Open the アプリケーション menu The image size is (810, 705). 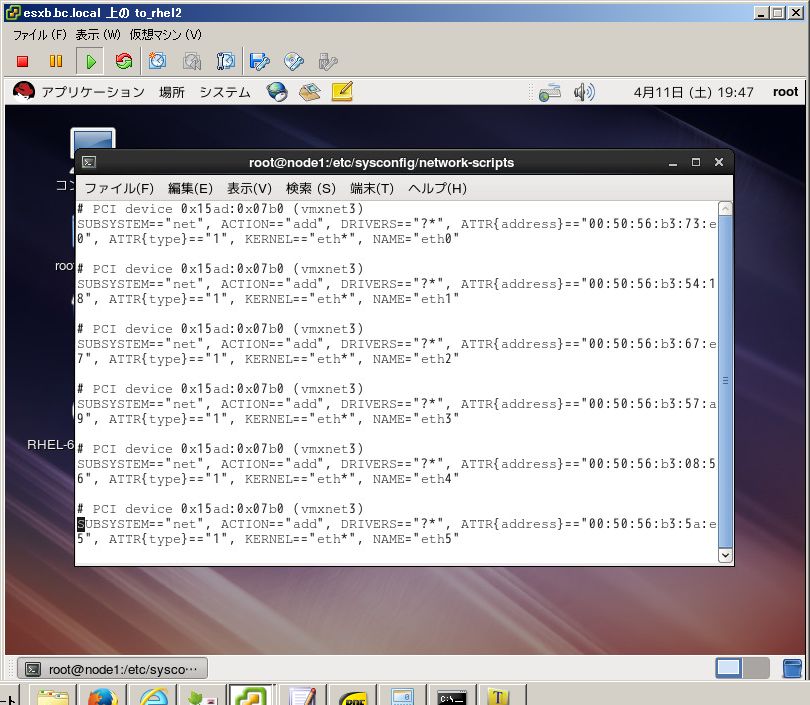93,92
